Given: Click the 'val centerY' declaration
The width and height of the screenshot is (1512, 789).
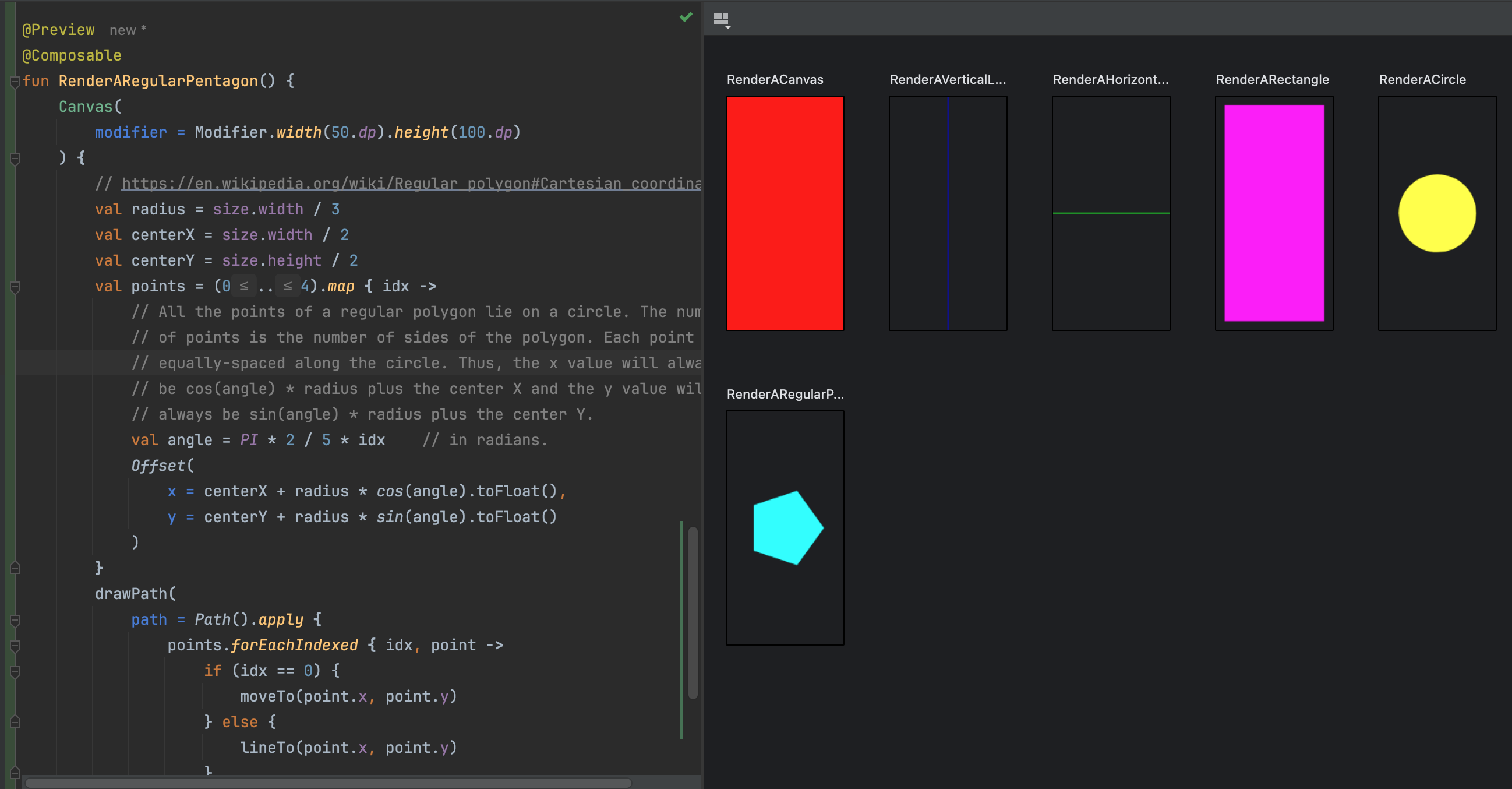Looking at the screenshot, I should click(x=227, y=260).
